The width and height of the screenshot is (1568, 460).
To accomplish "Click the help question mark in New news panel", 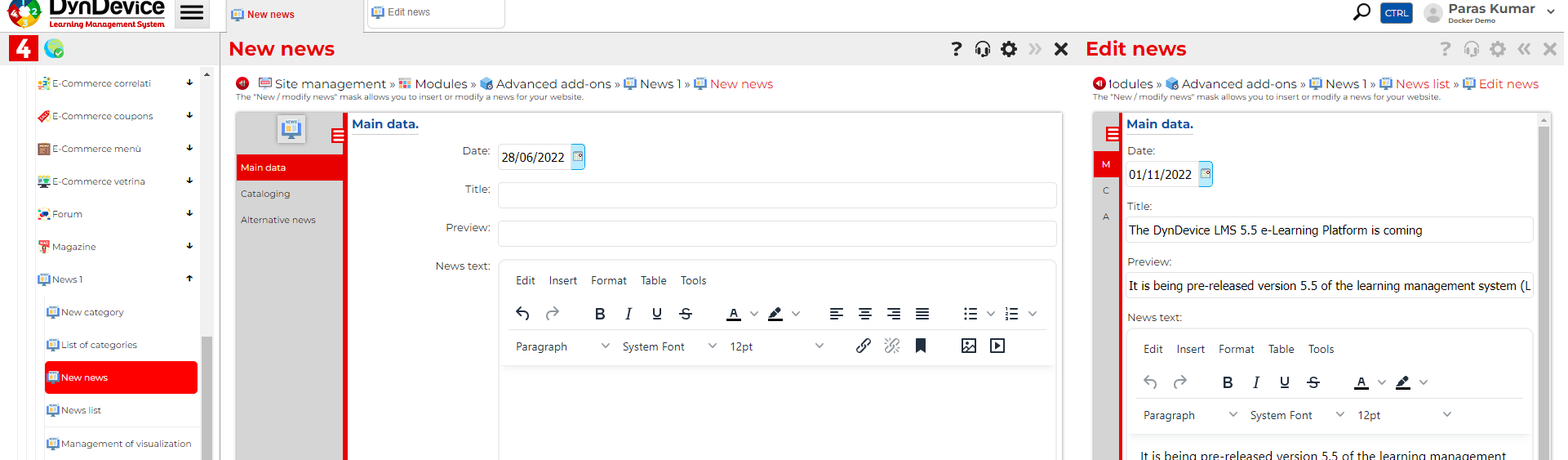I will tap(956, 49).
